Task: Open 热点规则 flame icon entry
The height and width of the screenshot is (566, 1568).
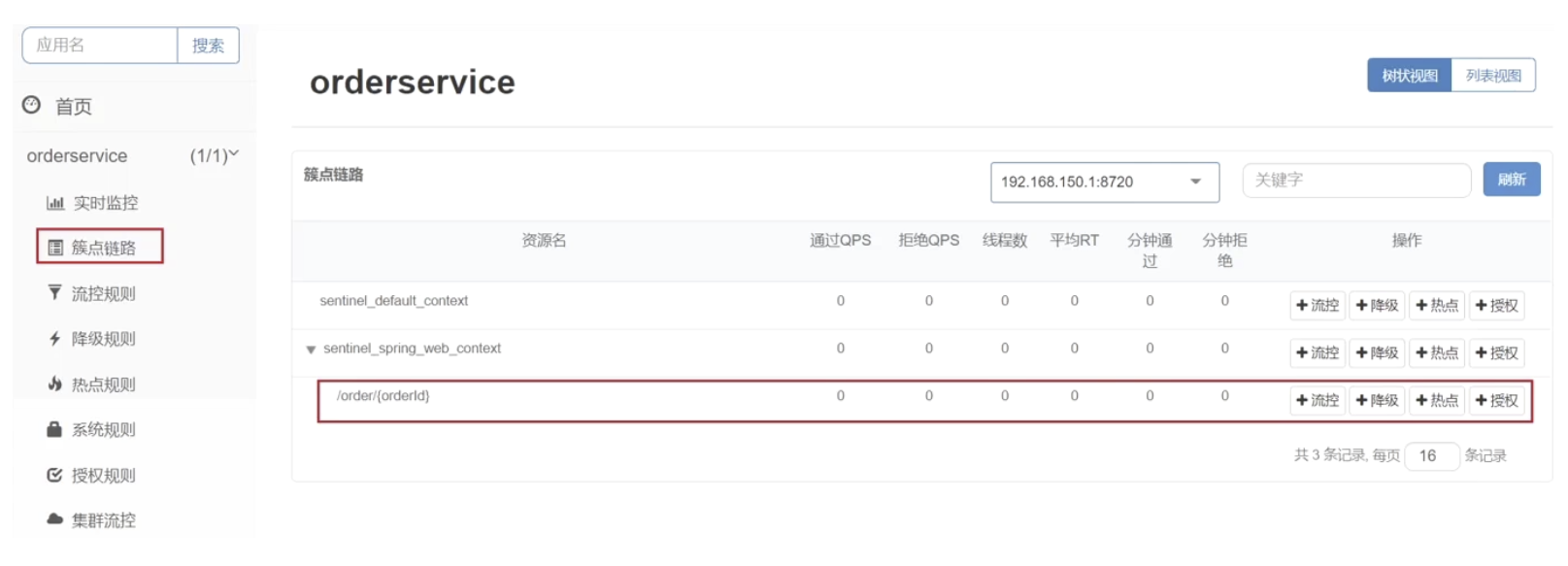Action: point(54,383)
